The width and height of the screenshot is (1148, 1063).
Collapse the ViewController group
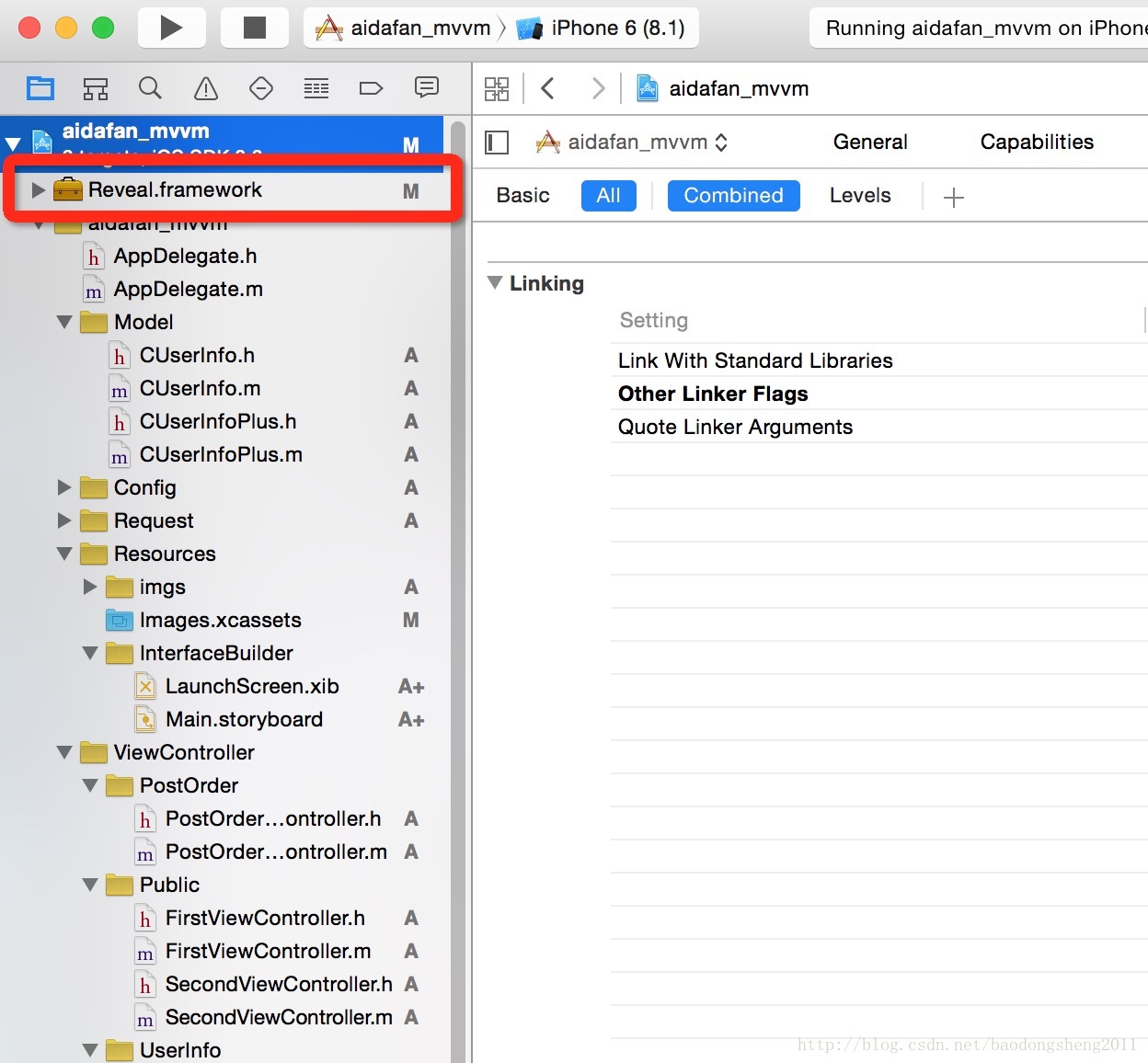pos(64,752)
